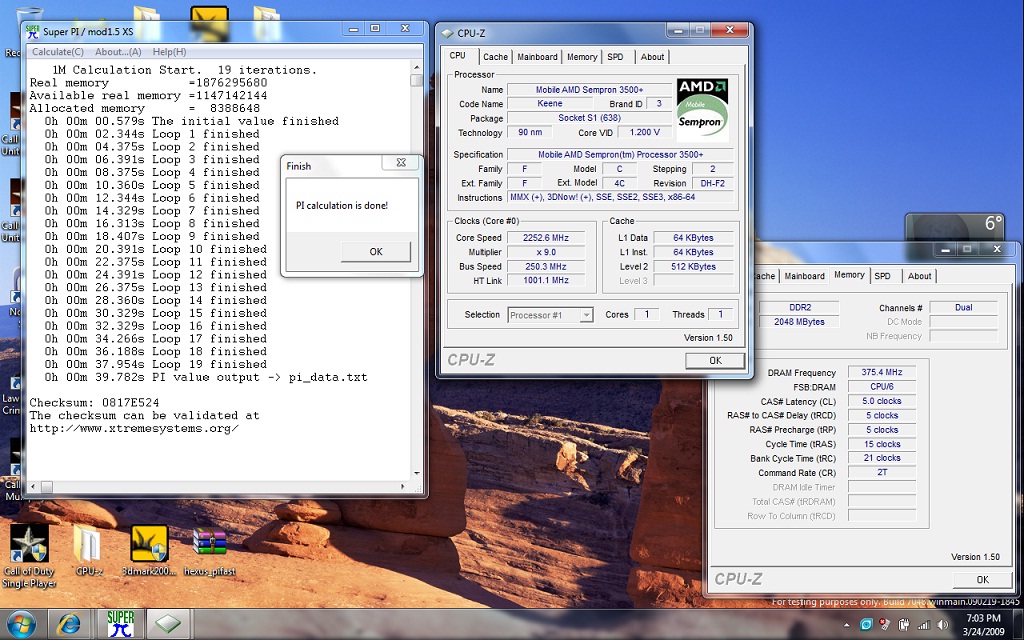The width and height of the screenshot is (1024, 640).
Task: Click the Show Desktop strip
Action: click(1019, 625)
